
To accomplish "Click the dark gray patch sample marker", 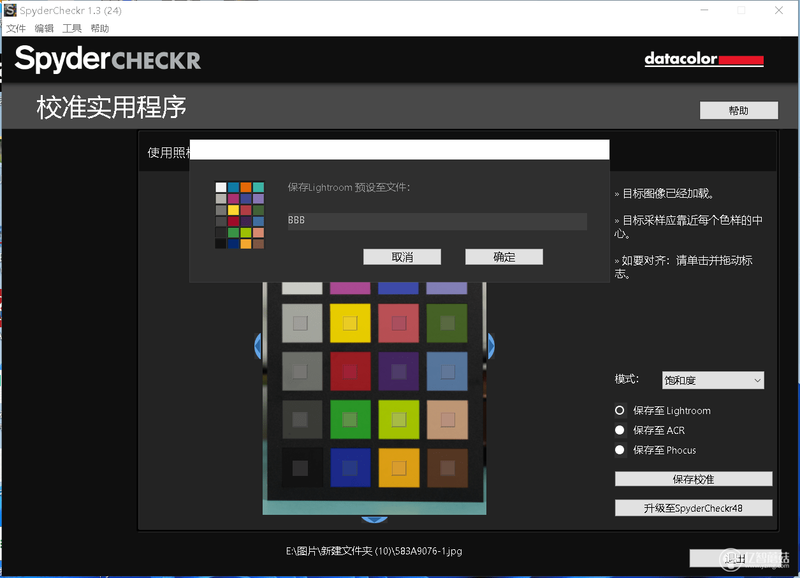I will (x=301, y=419).
